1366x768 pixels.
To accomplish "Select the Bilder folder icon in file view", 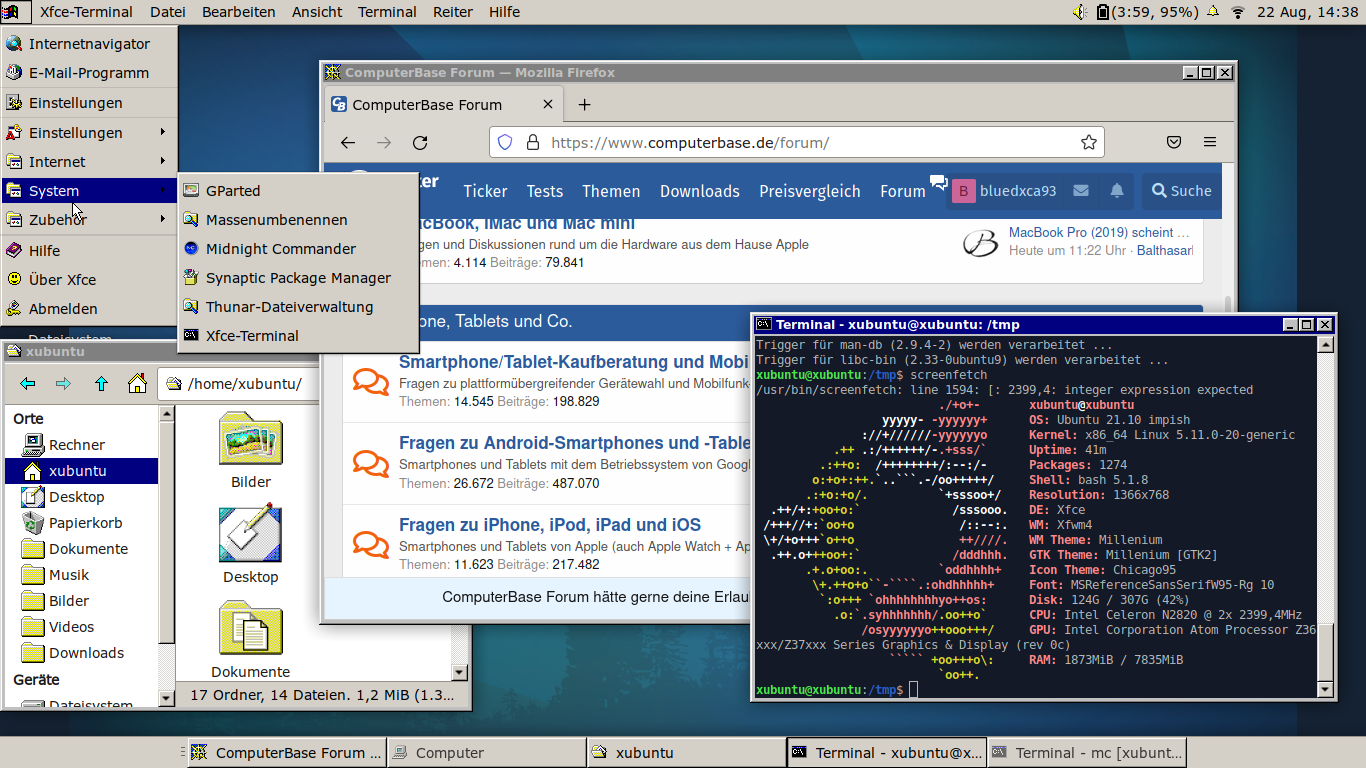I will 251,439.
